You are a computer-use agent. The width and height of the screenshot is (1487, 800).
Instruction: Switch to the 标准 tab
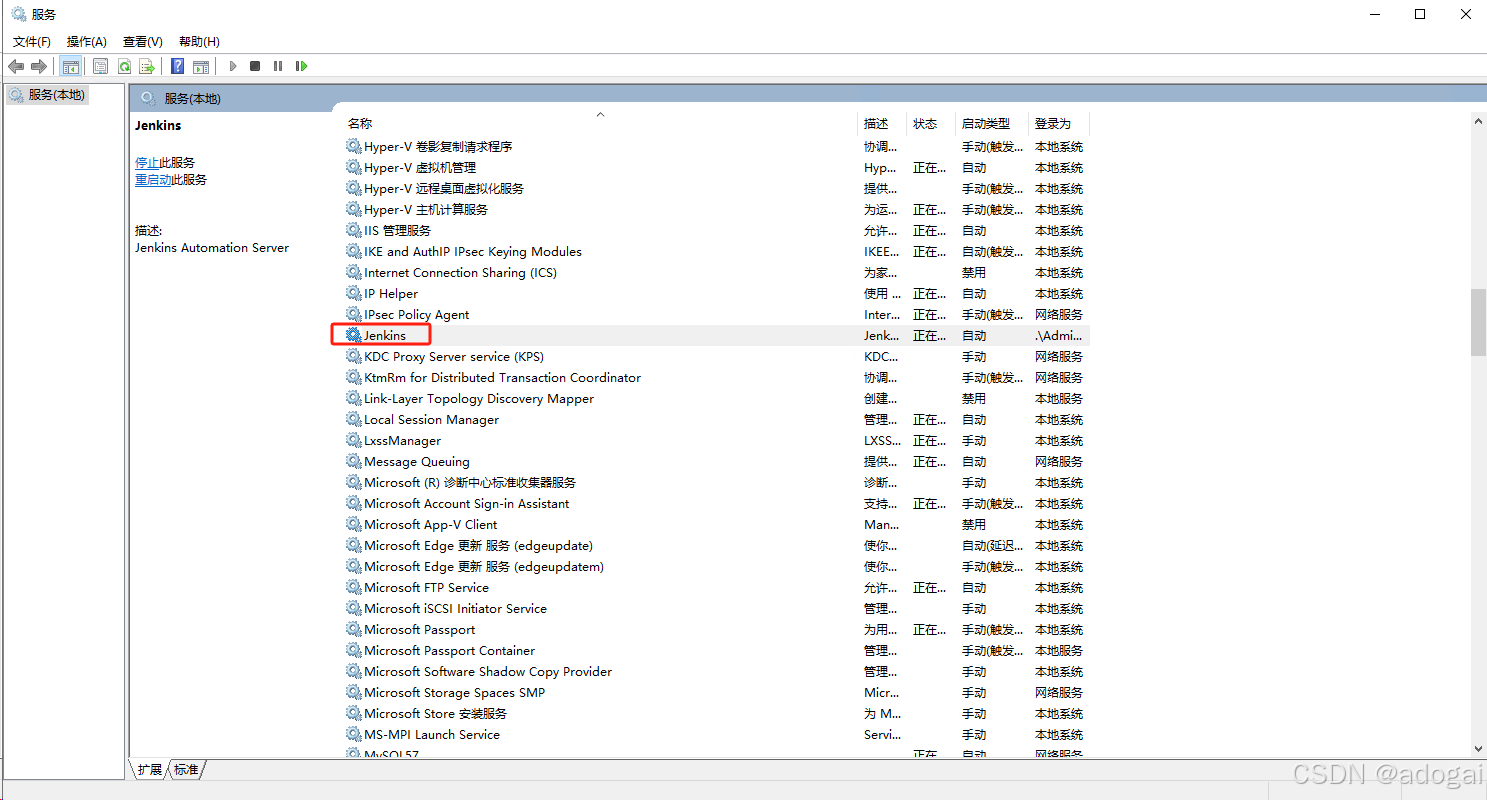coord(186,769)
